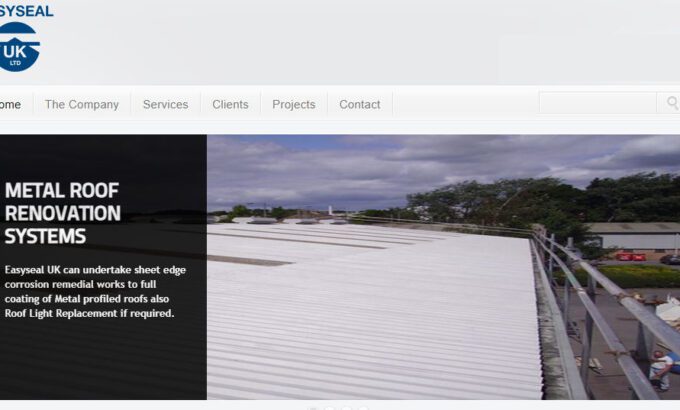Click the sheet edge corrosion description text

(95, 292)
